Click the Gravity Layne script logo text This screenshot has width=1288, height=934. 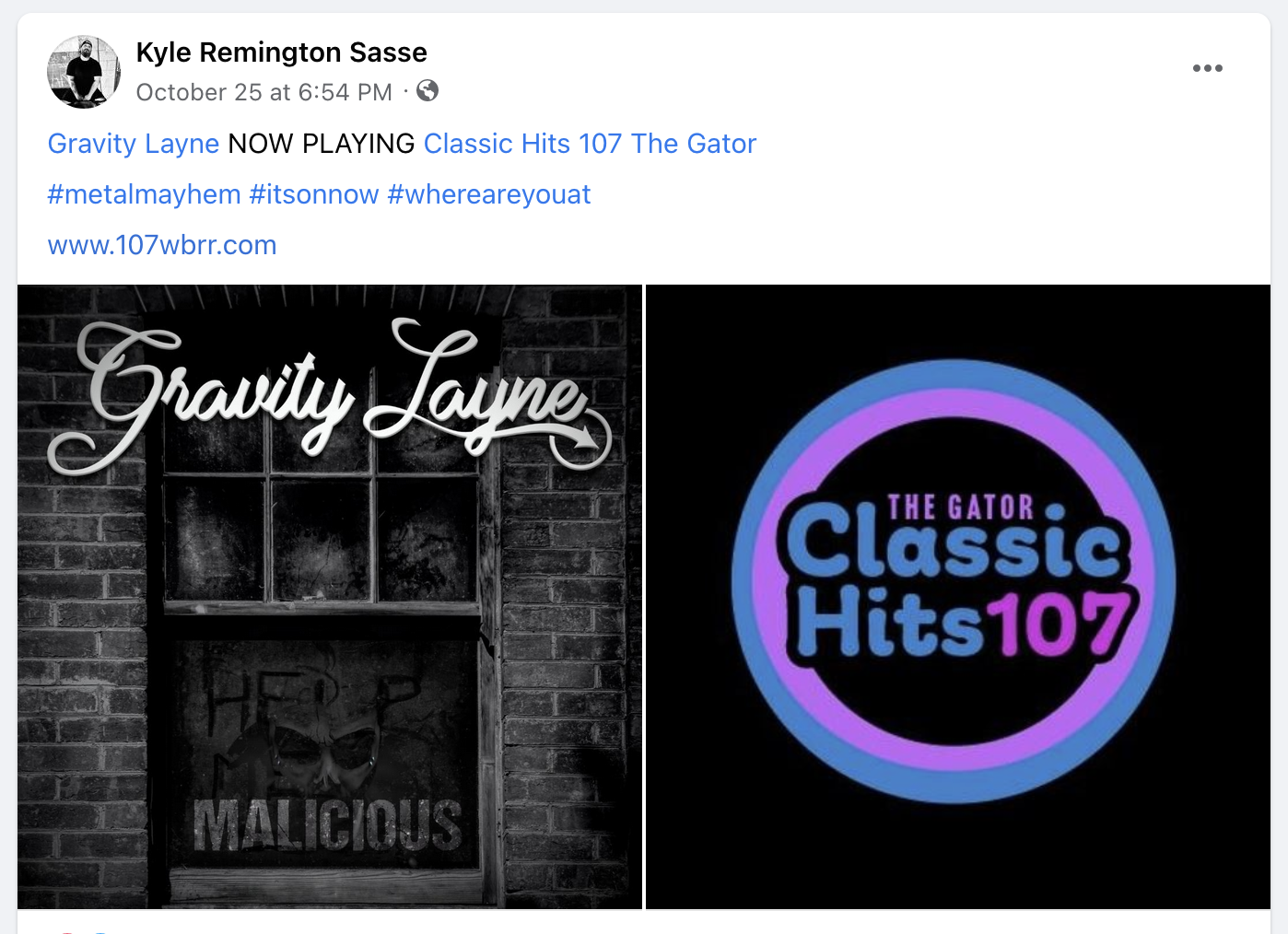[x=329, y=396]
